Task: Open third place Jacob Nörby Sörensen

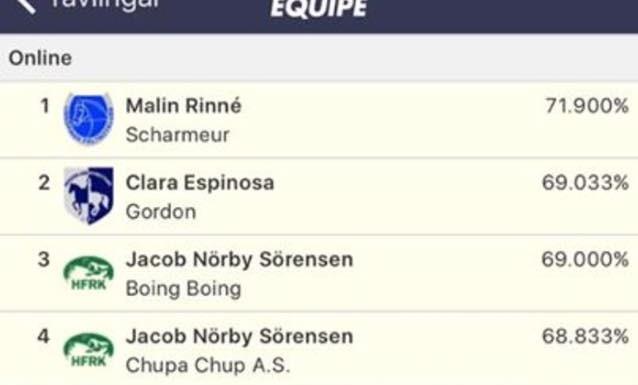Action: tap(239, 259)
